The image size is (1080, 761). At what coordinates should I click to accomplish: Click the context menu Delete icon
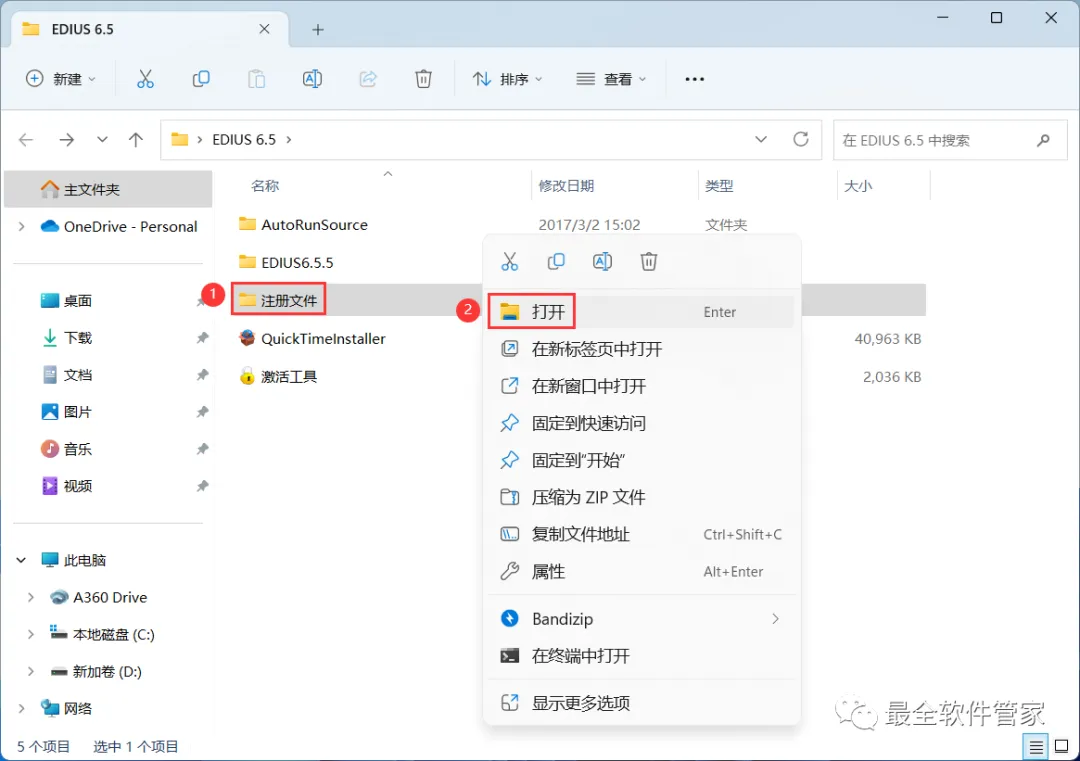649,262
